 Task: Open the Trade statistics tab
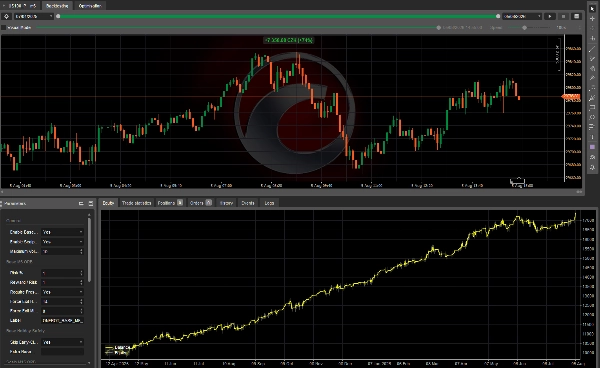(136, 203)
